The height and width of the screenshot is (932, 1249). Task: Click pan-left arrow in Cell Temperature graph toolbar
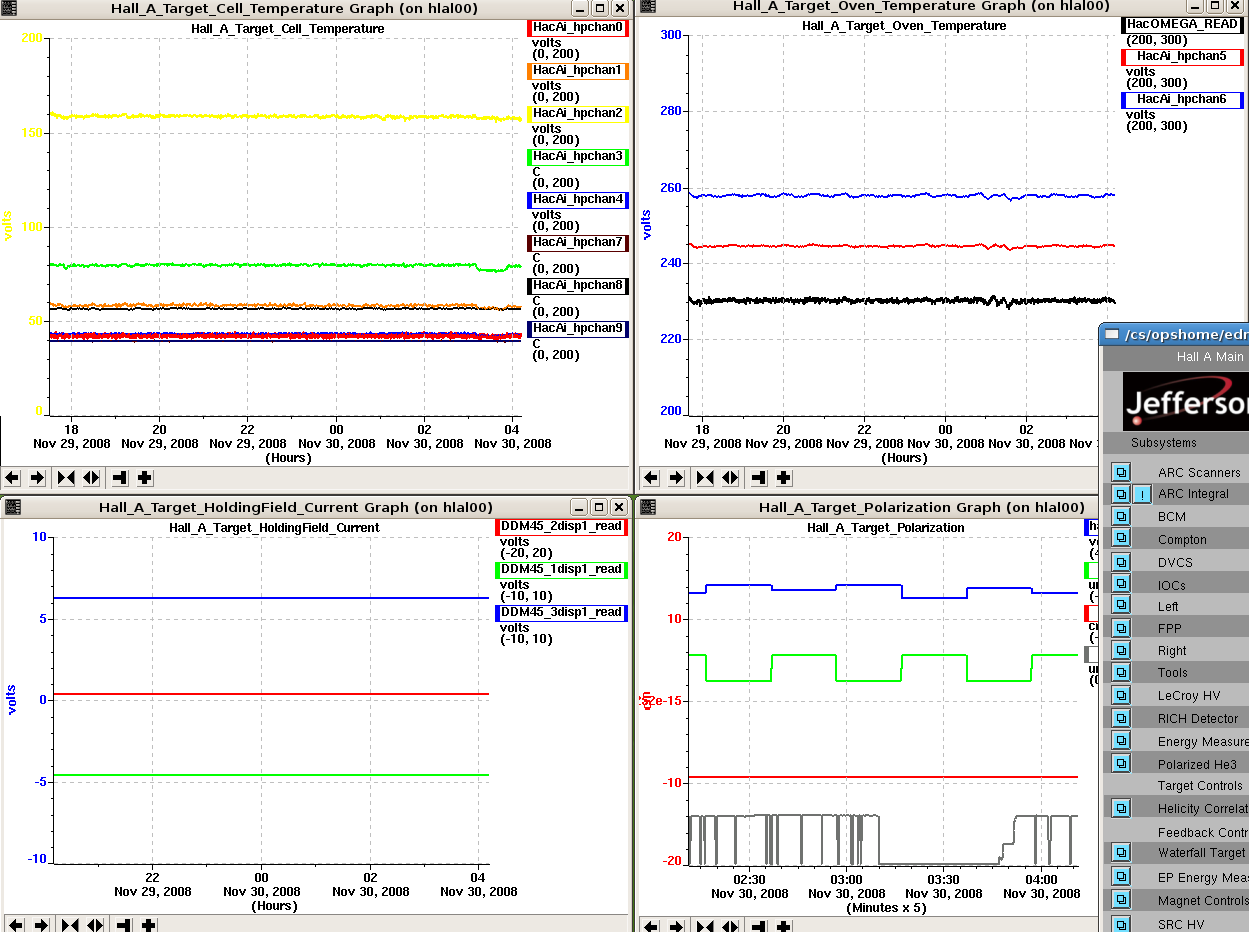coord(13,478)
